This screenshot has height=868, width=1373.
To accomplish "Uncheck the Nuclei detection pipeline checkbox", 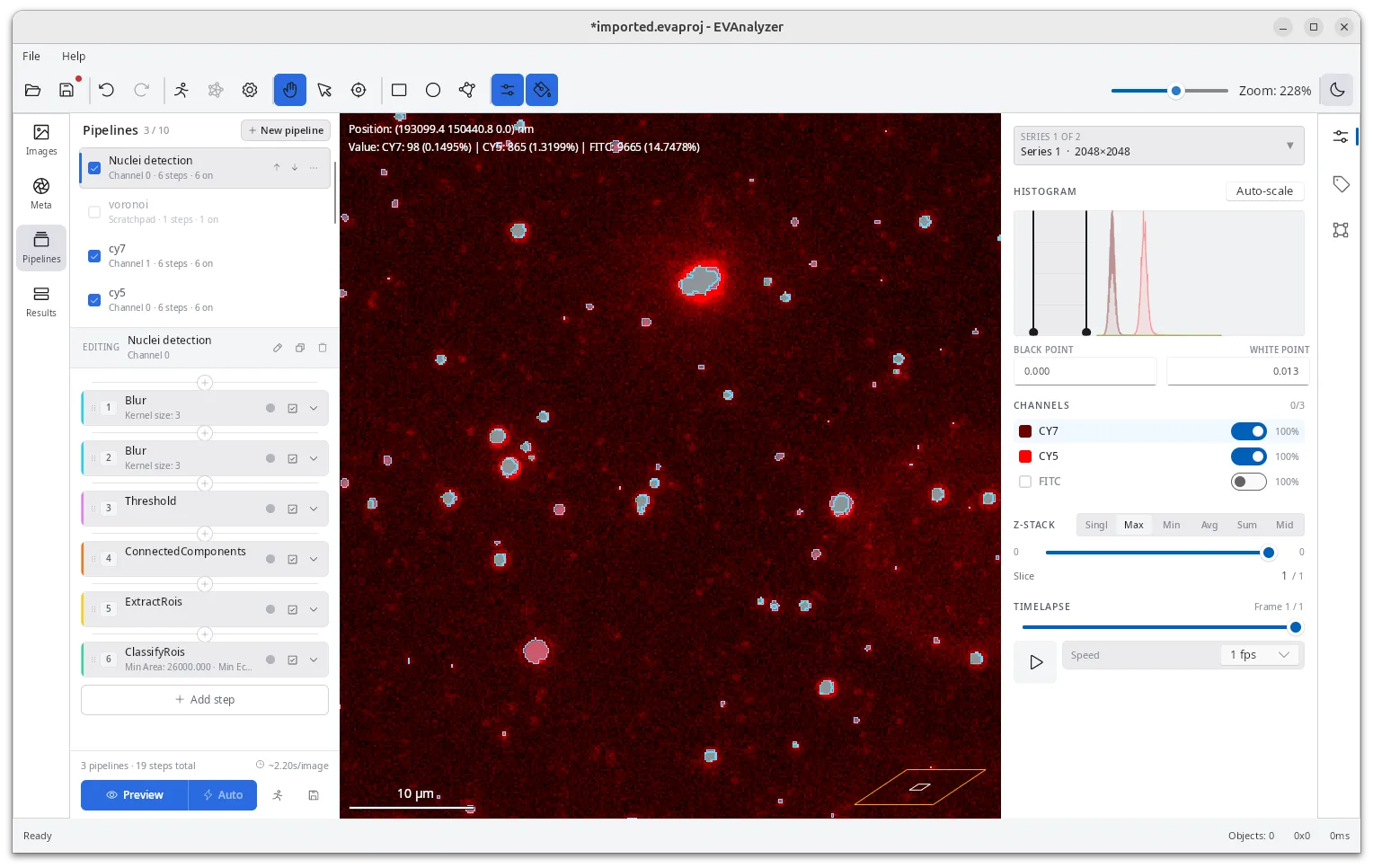I will (94, 168).
